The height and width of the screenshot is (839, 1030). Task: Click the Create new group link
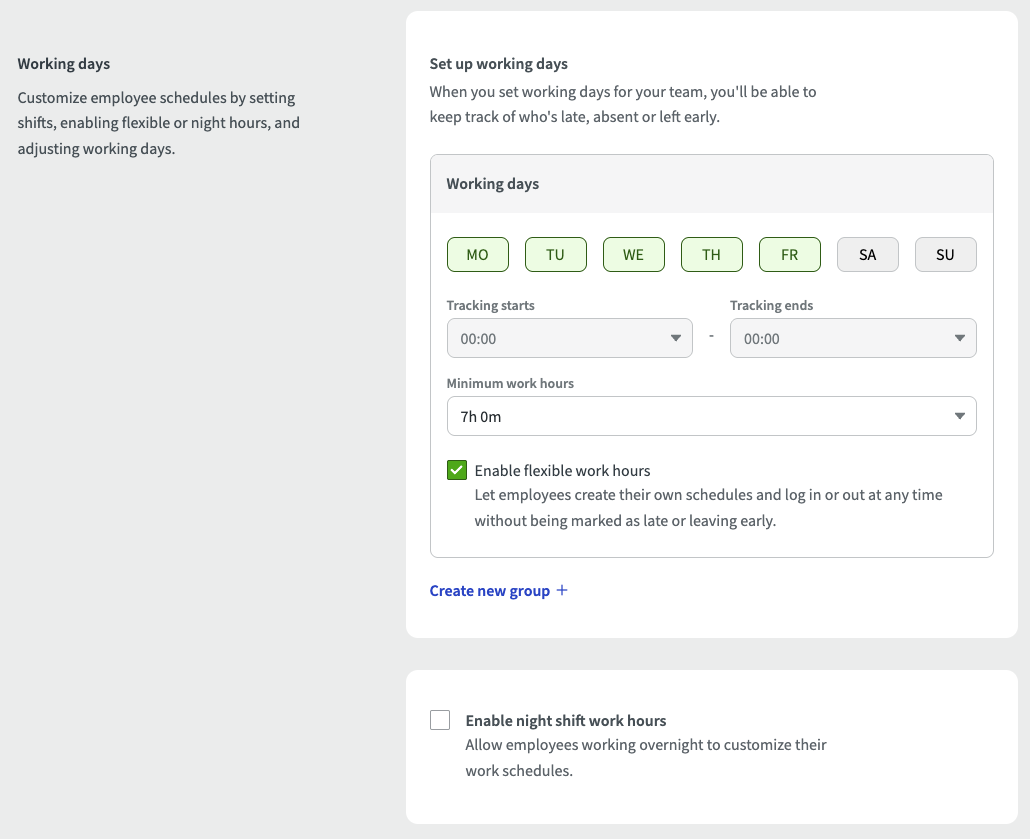pyautogui.click(x=490, y=591)
